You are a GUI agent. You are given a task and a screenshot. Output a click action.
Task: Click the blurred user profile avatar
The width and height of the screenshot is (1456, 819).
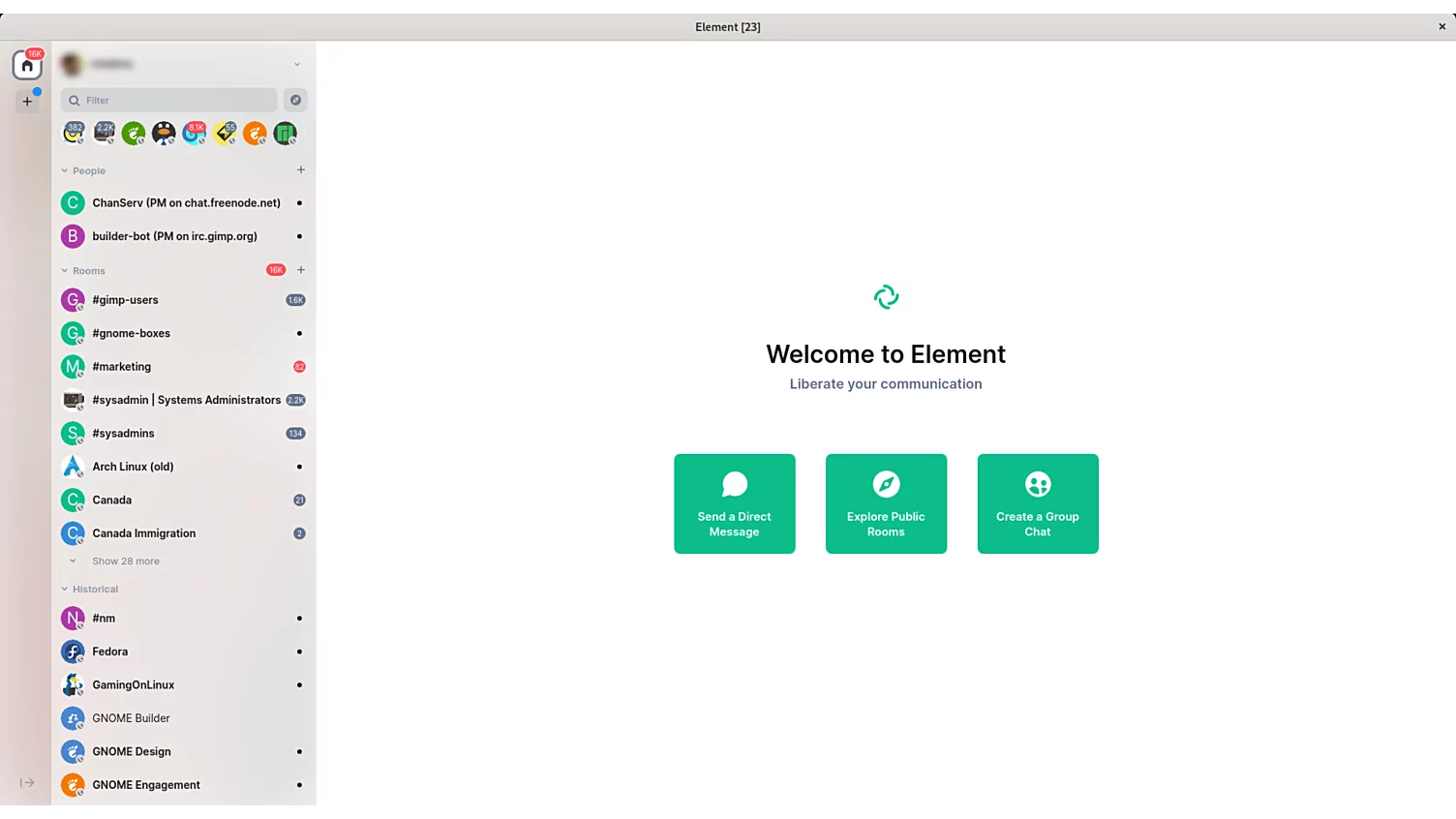(72, 64)
